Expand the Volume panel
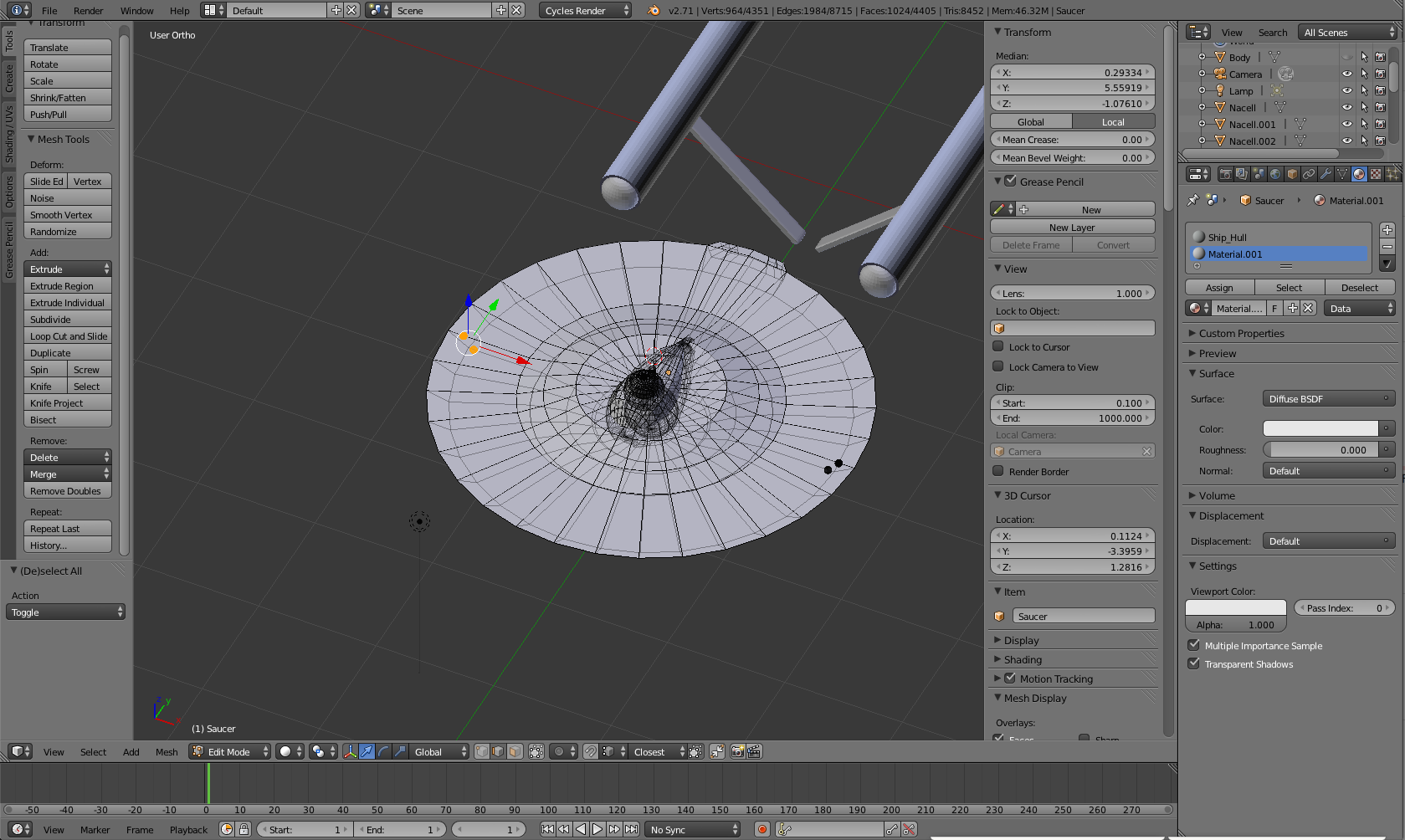Screen dimensions: 1405x840 [1217, 495]
